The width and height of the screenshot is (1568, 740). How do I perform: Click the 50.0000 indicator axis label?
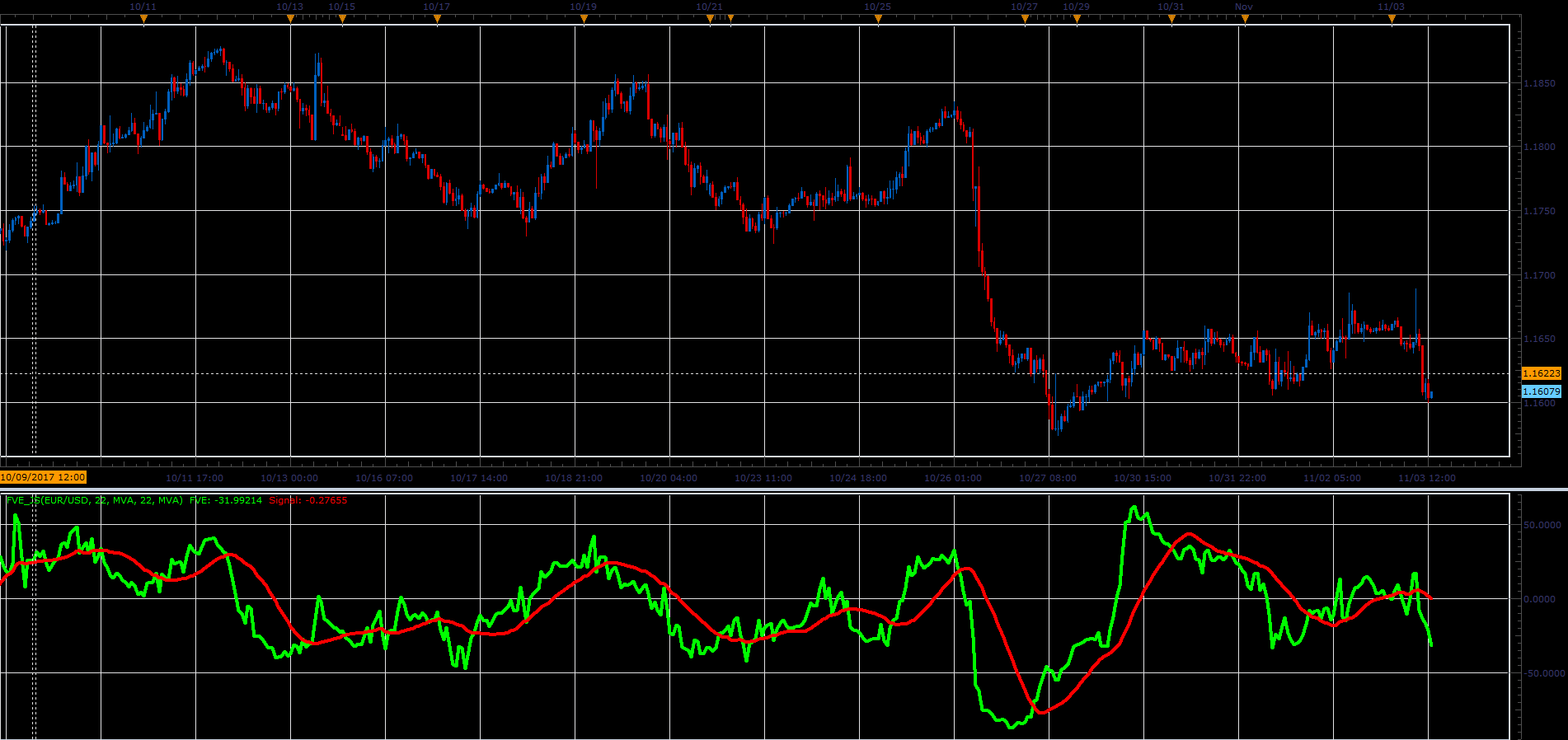click(1542, 525)
